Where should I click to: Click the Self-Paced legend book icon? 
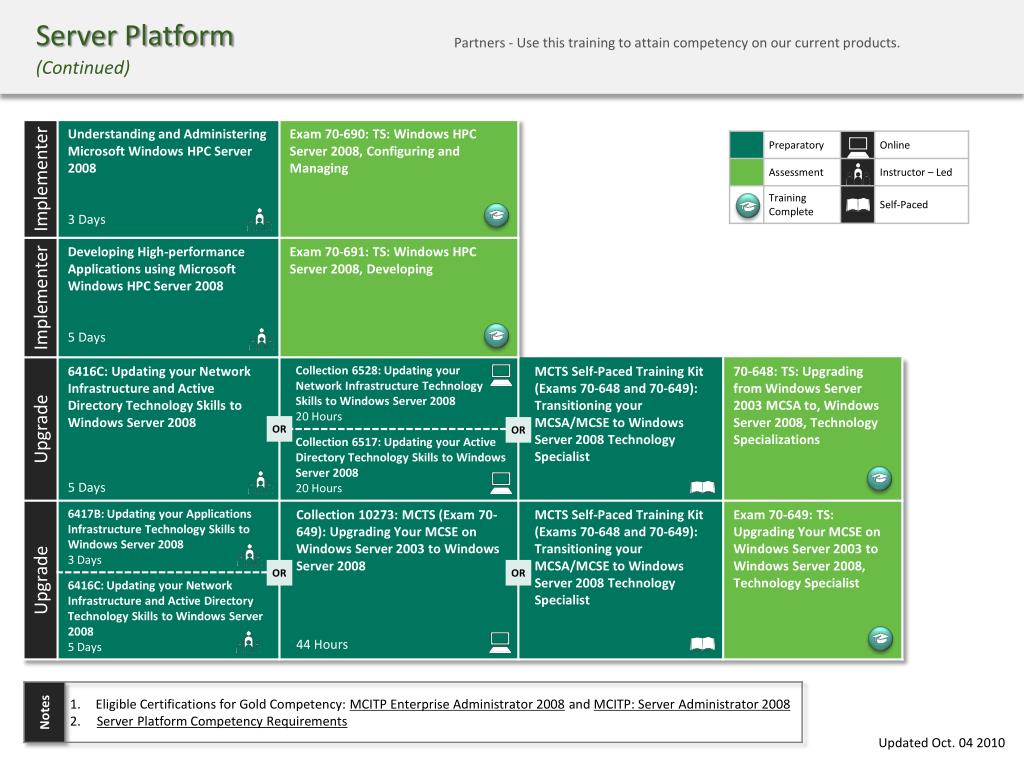(x=857, y=204)
